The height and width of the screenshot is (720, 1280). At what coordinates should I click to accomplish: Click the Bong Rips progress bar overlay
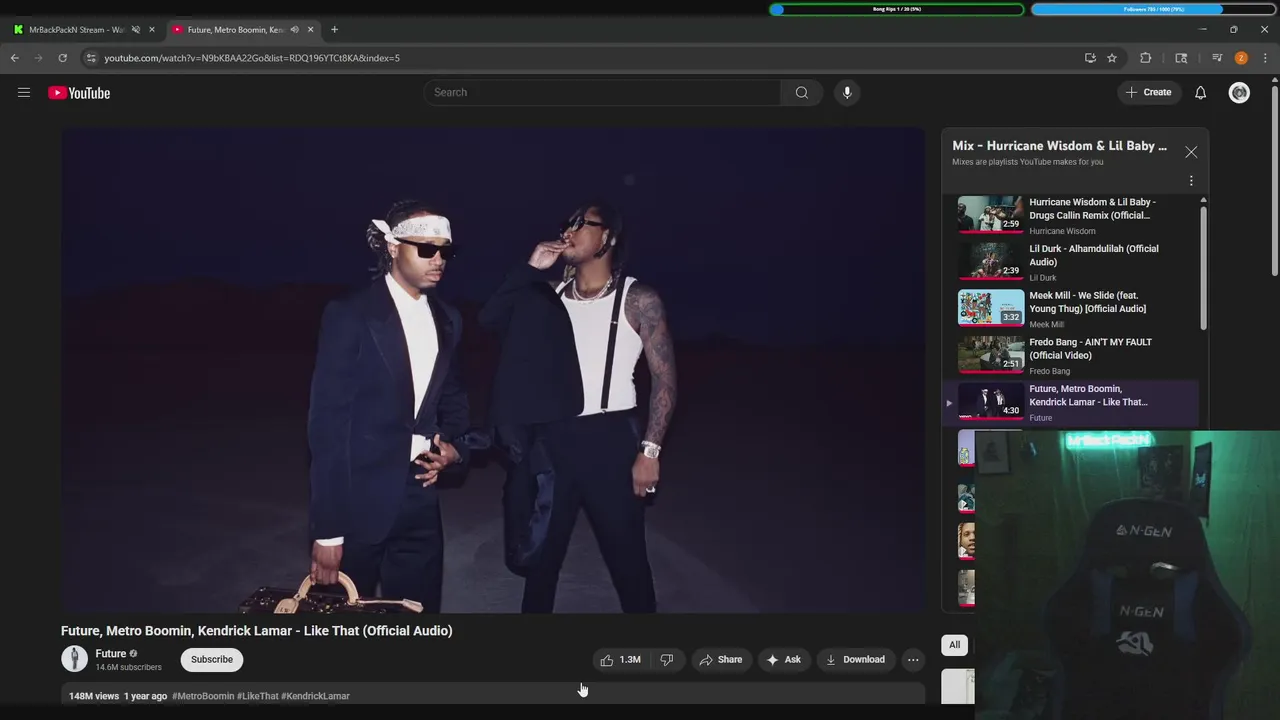[897, 9]
